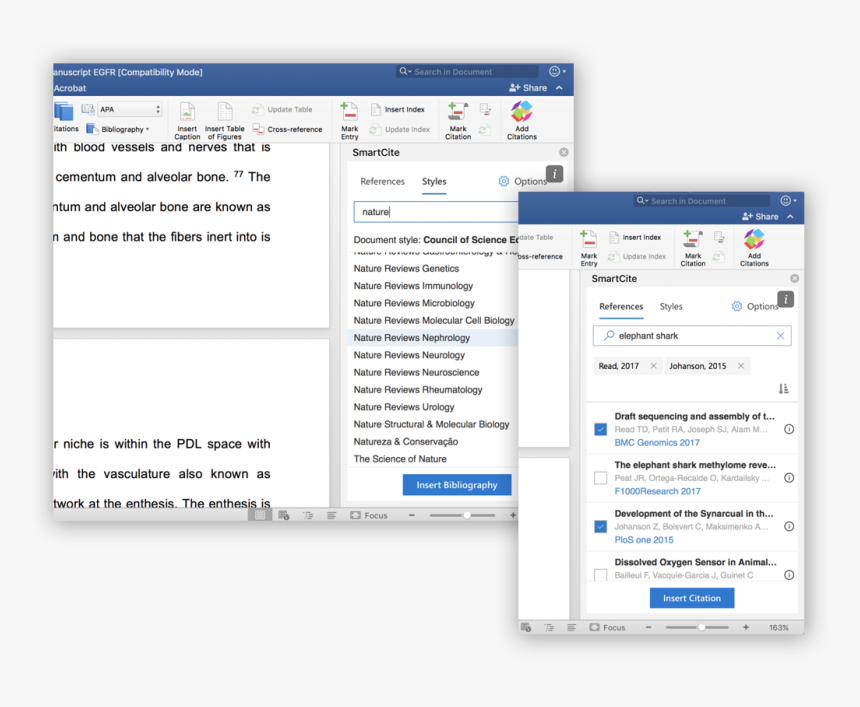Click Update Table in back window ribbon
This screenshot has width=860, height=707.
point(282,110)
